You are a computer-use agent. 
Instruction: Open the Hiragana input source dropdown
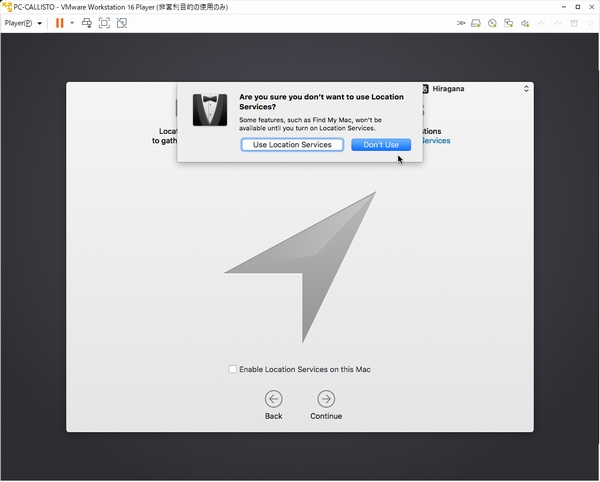(475, 89)
